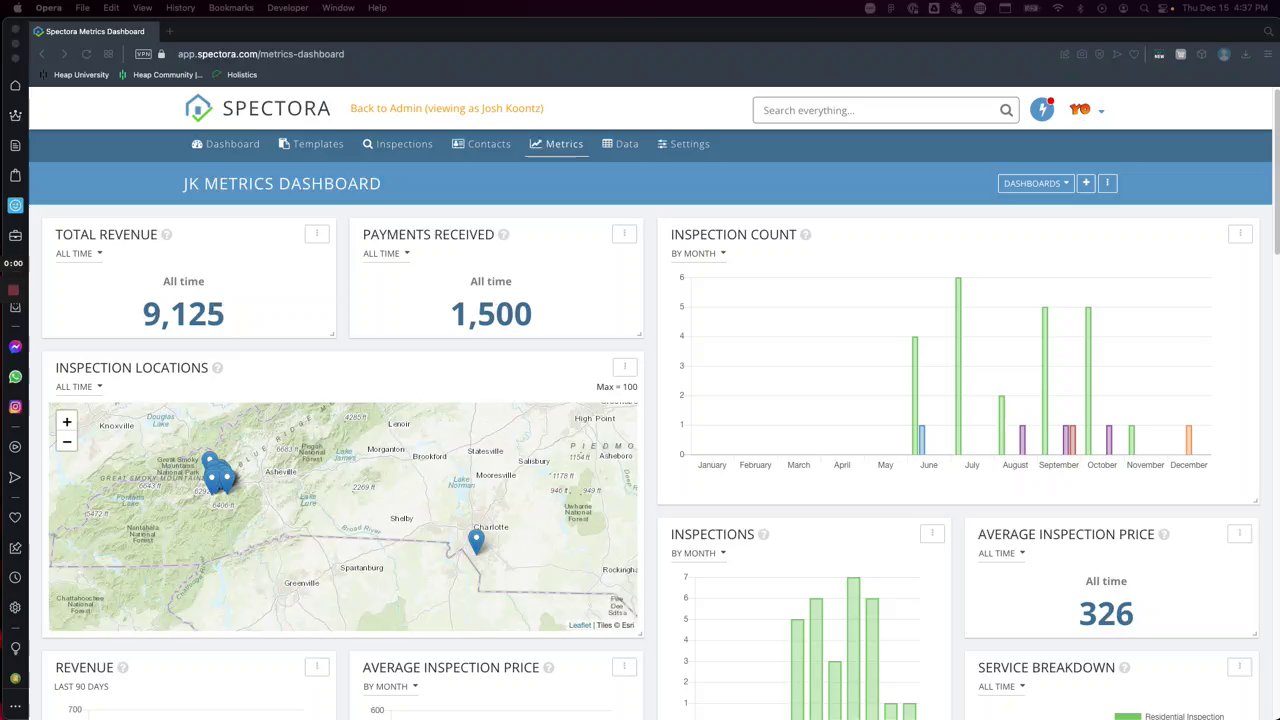
Task: Go to the Inspections tab
Action: click(x=397, y=144)
